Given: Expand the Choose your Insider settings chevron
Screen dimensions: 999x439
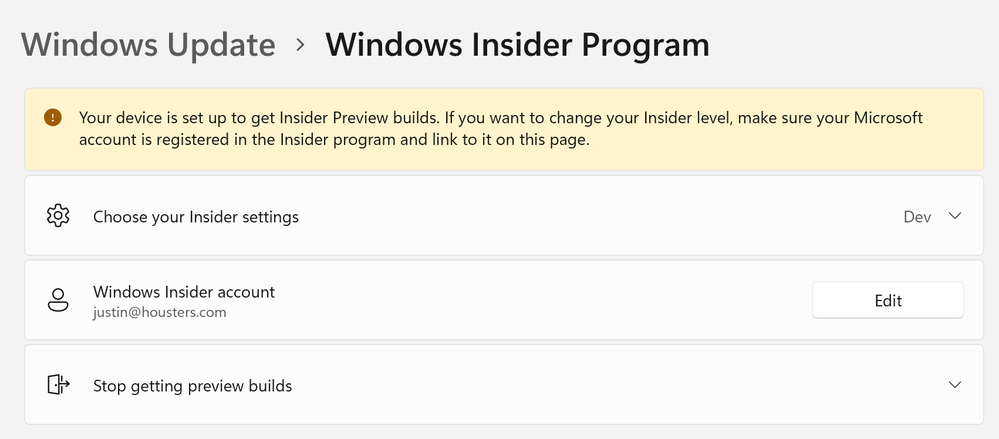Looking at the screenshot, I should pyautogui.click(x=954, y=216).
